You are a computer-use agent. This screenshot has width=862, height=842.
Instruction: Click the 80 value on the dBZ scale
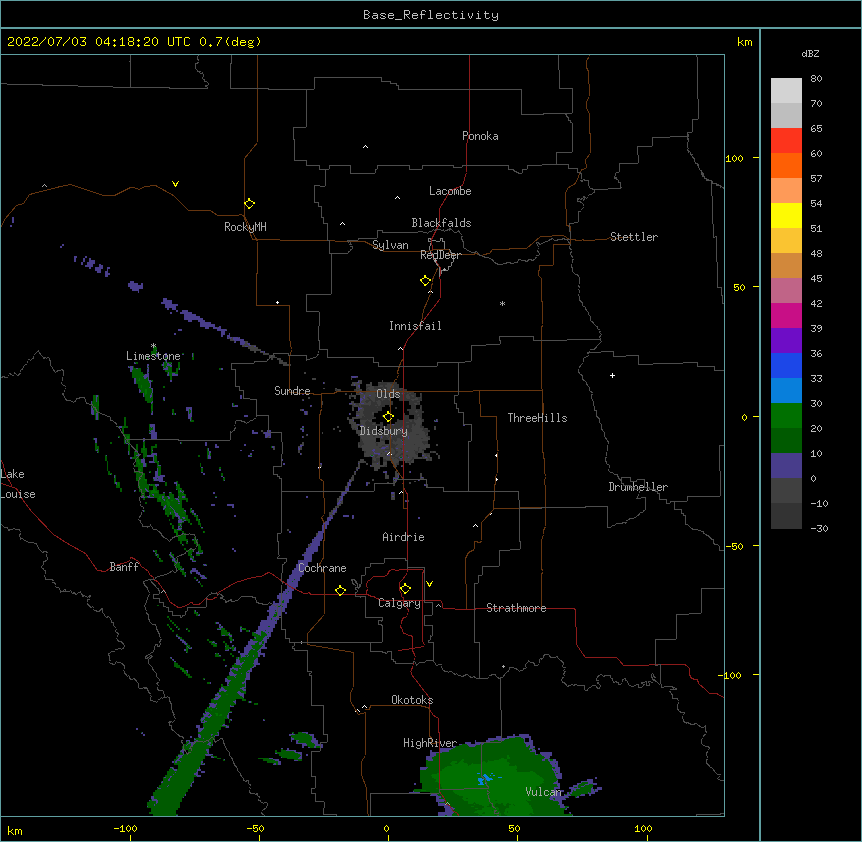[816, 79]
